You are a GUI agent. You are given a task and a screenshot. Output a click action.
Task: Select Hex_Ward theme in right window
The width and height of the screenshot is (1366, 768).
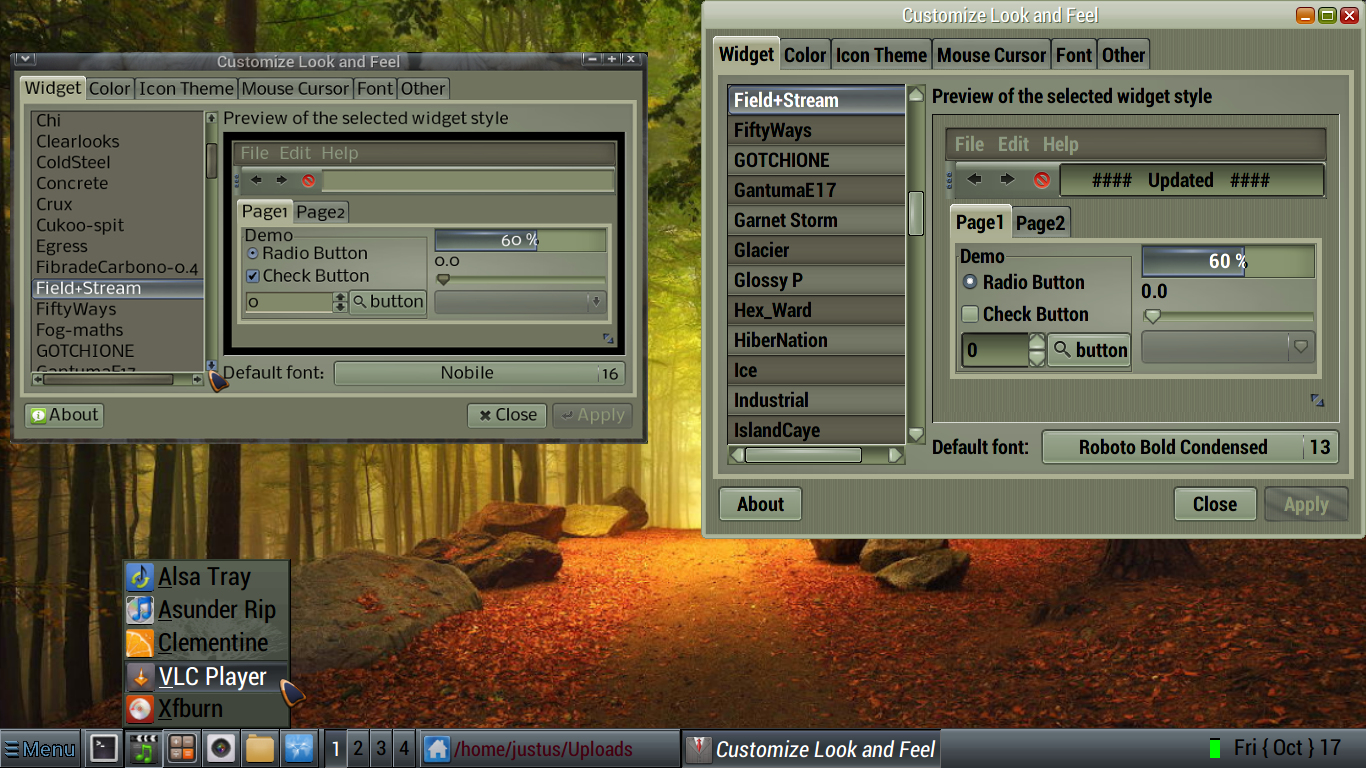(816, 310)
